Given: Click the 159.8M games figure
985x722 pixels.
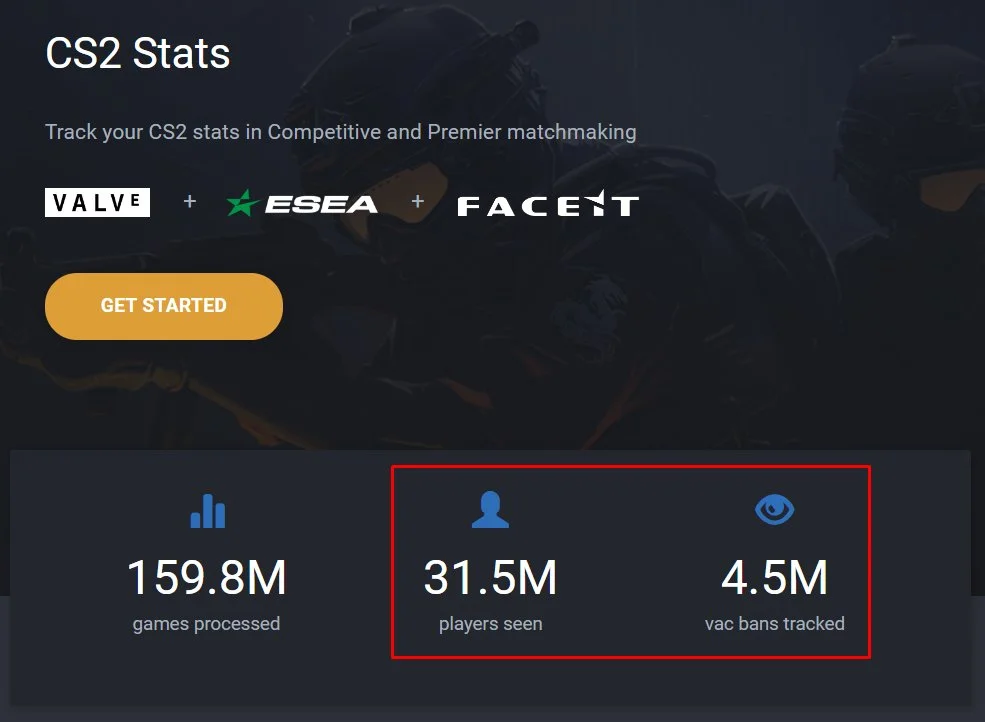Looking at the screenshot, I should pyautogui.click(x=207, y=577).
